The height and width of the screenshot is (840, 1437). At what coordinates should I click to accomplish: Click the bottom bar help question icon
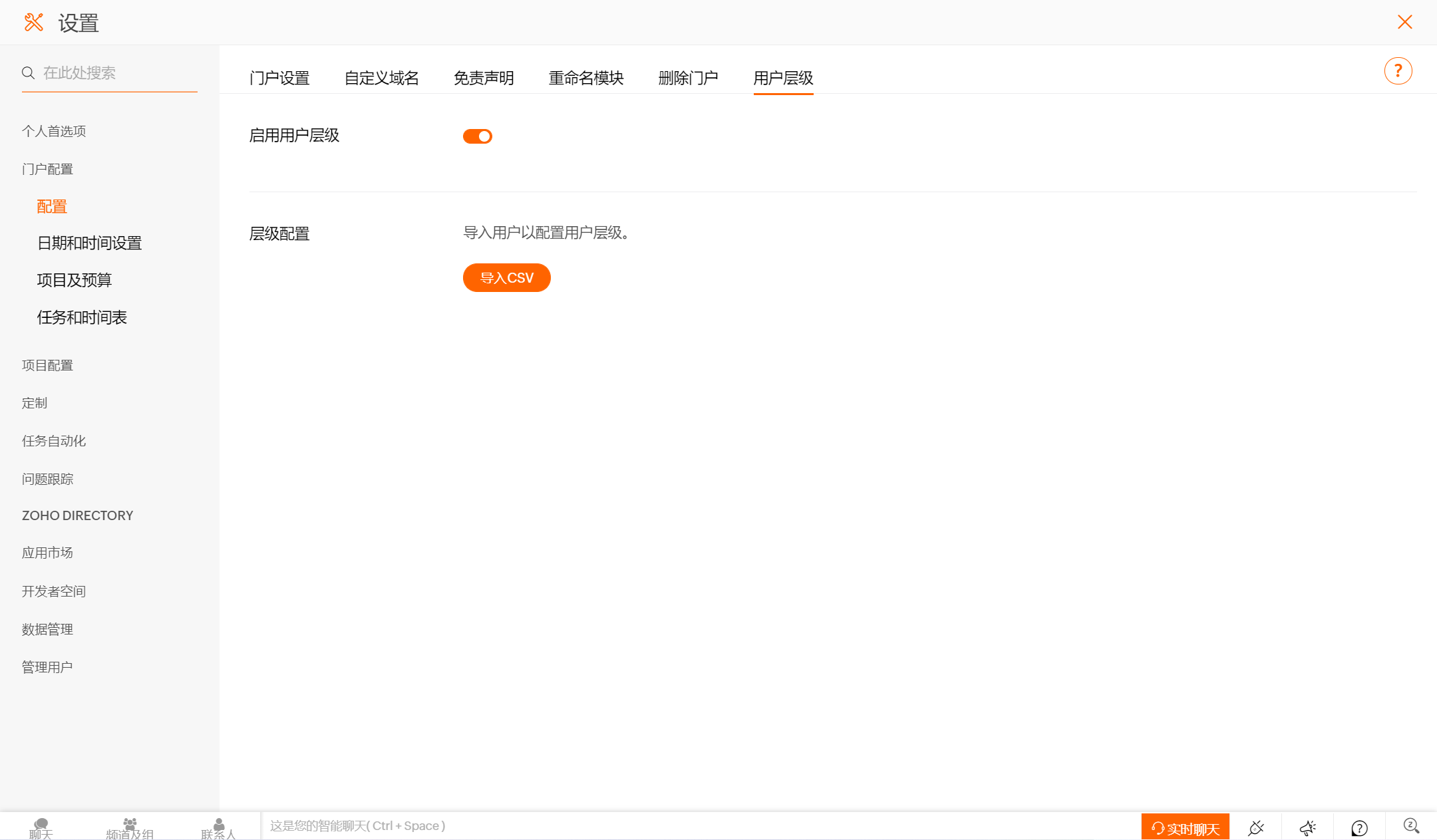pos(1359,827)
